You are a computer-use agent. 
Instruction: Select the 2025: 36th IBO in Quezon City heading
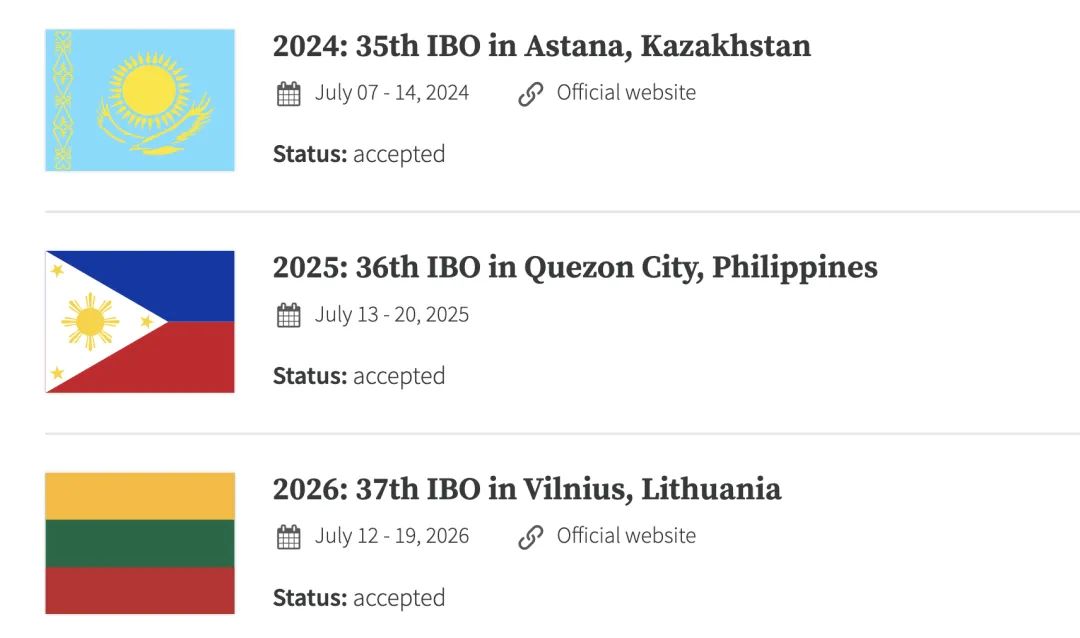point(575,268)
